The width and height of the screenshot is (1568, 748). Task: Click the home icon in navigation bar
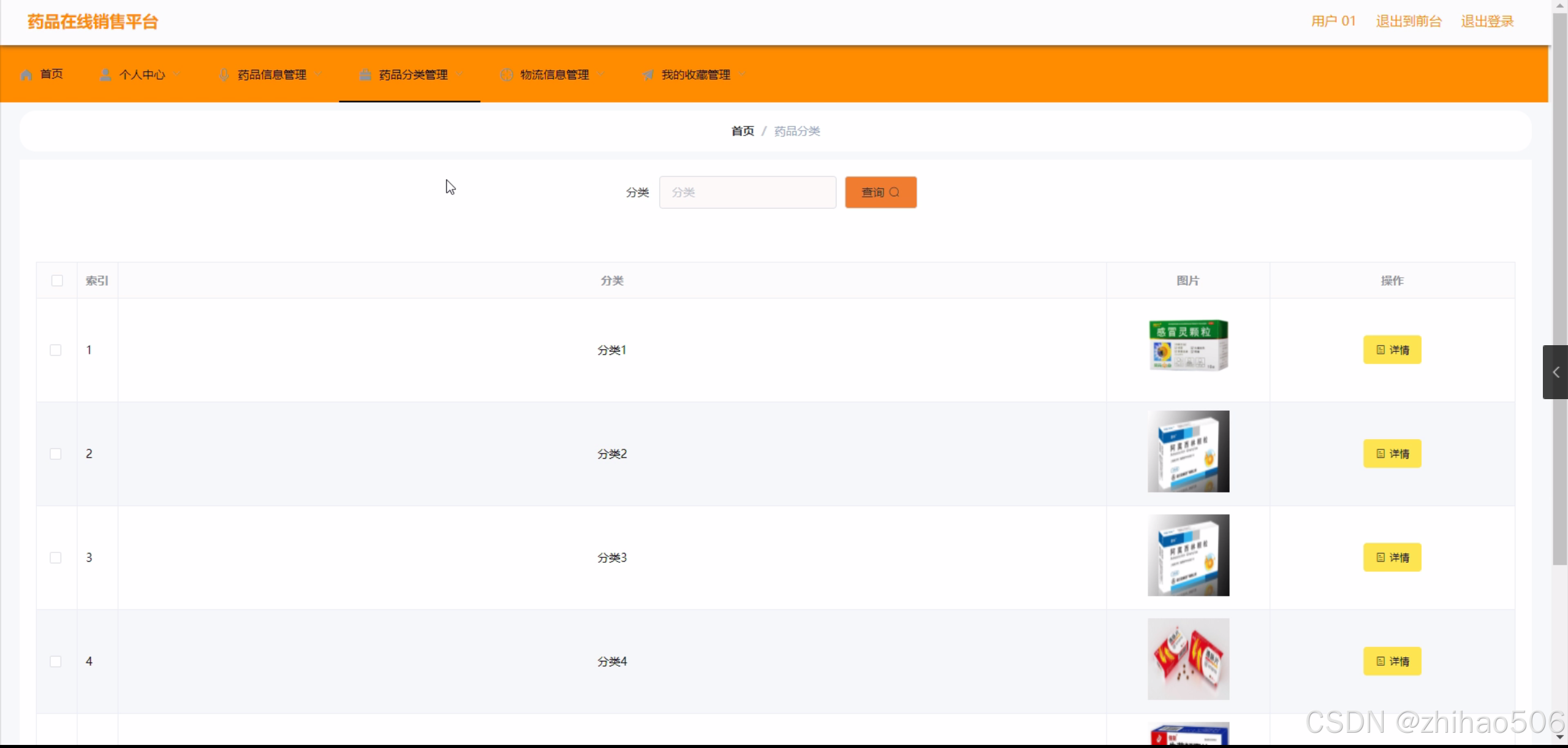(26, 75)
